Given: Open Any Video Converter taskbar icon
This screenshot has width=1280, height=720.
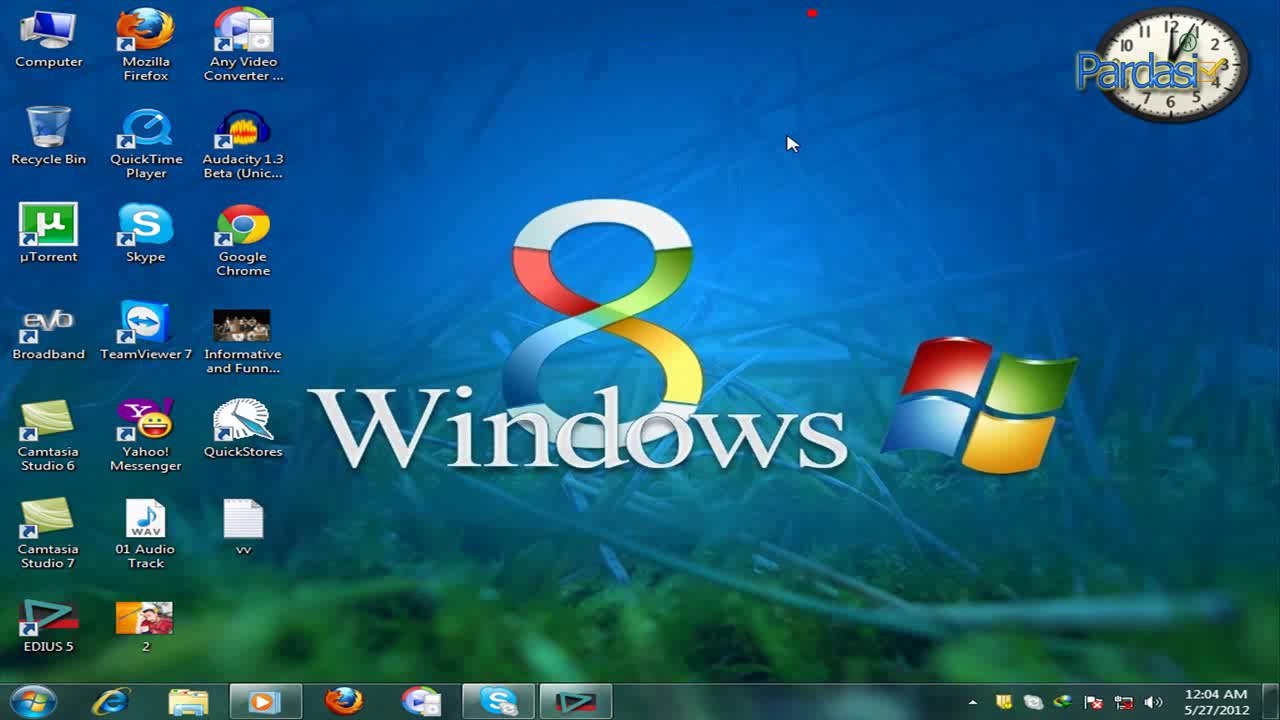Looking at the screenshot, I should 421,701.
